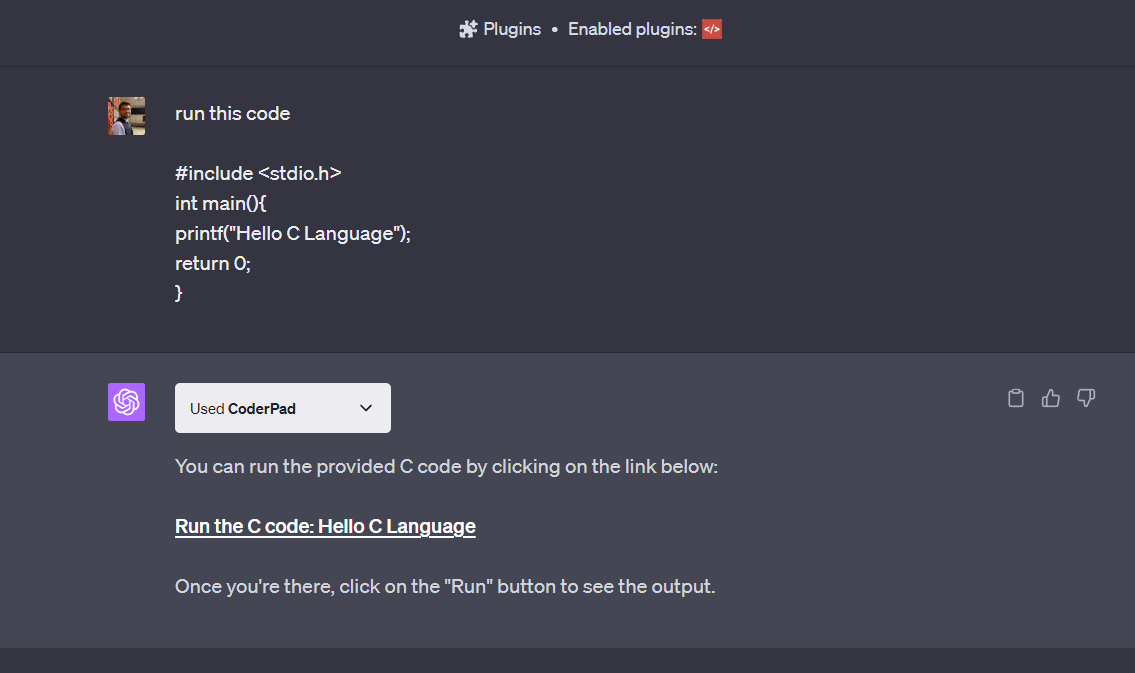Give the response a thumbs up
1135x673 pixels.
click(x=1050, y=398)
